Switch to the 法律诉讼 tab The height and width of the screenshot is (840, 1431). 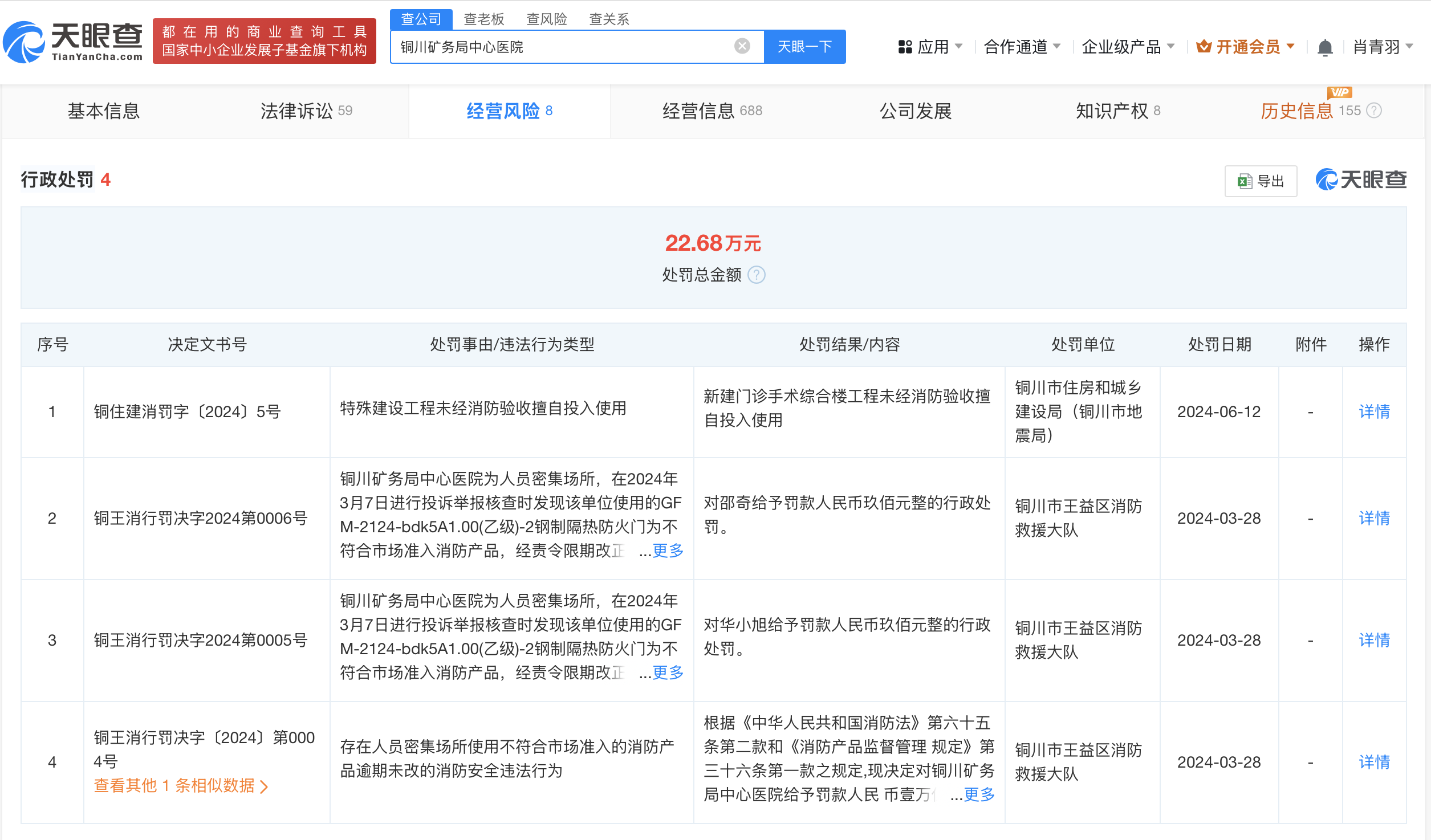306,111
